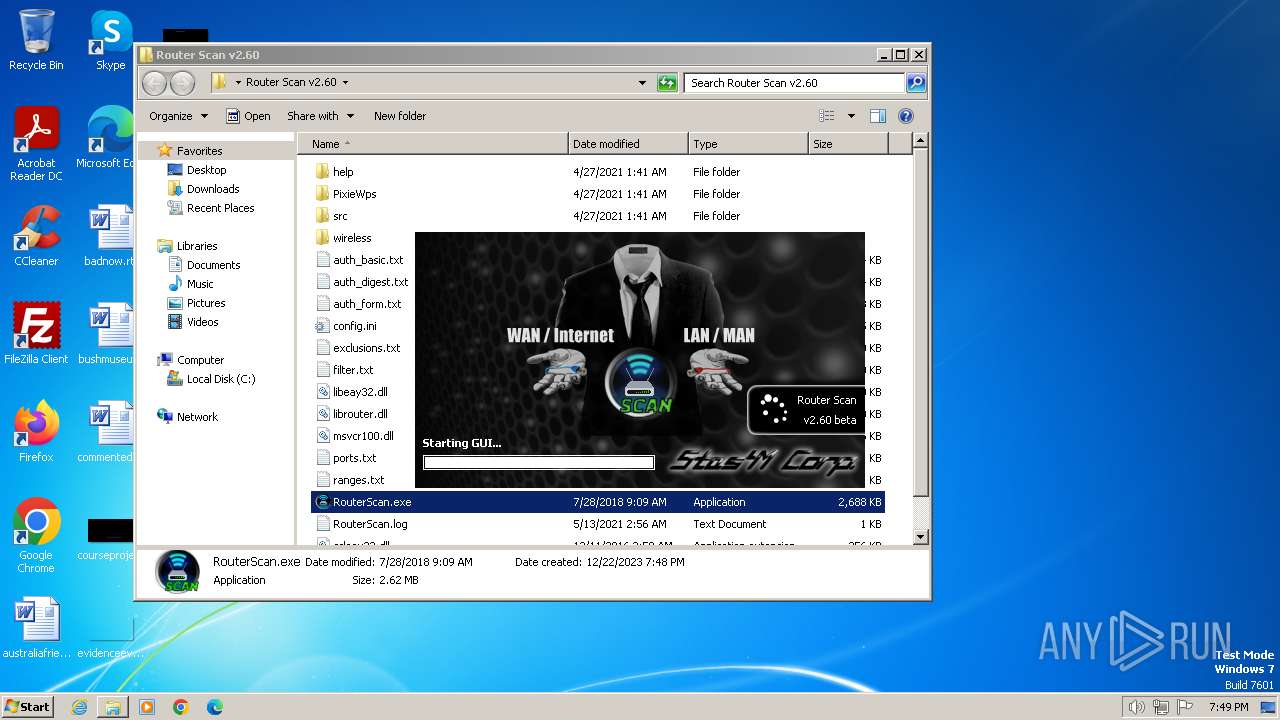This screenshot has height=720, width=1280.
Task: Open Firefox desktop shortcut
Action: click(36, 432)
